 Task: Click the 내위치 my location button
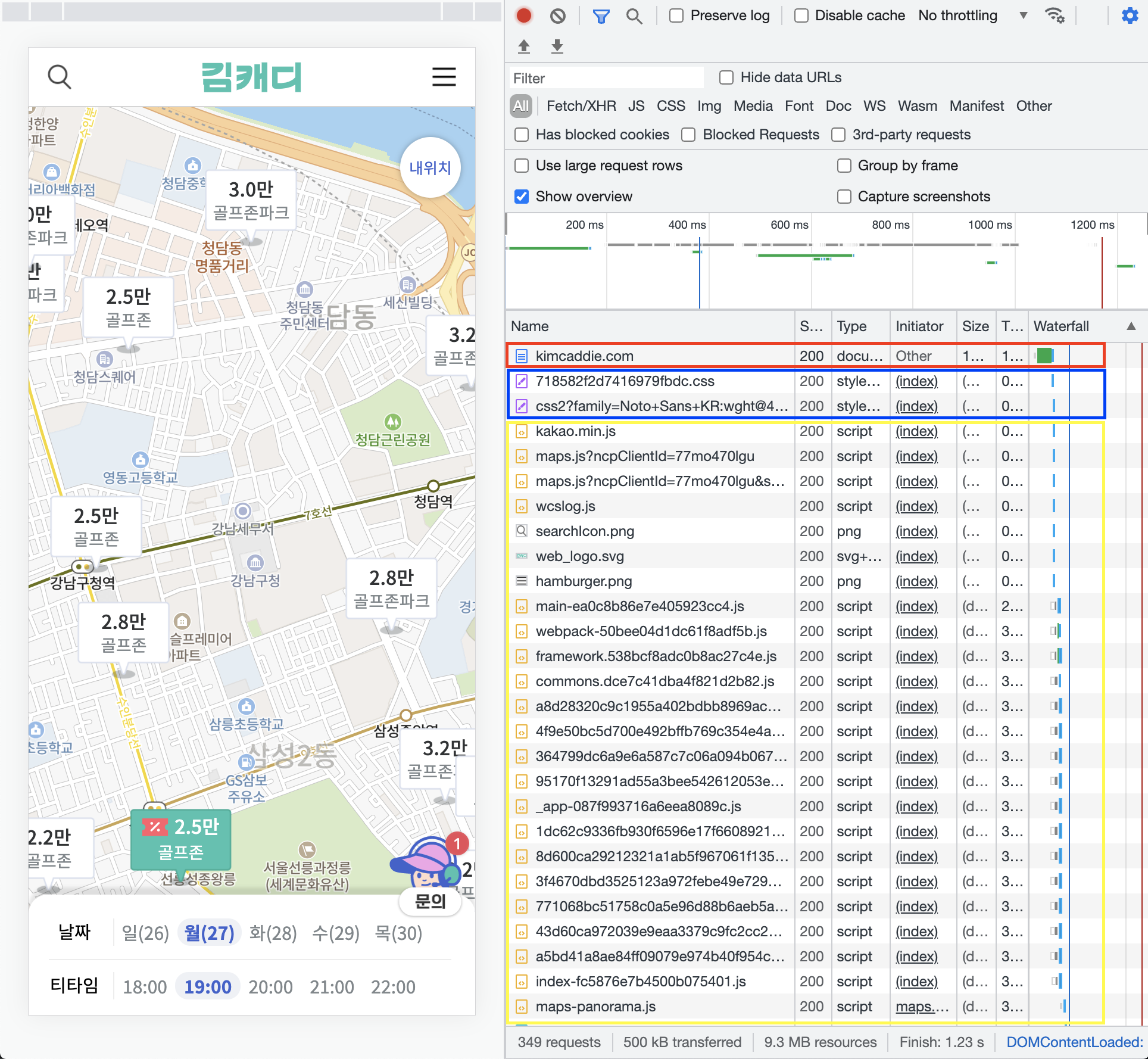coord(430,168)
